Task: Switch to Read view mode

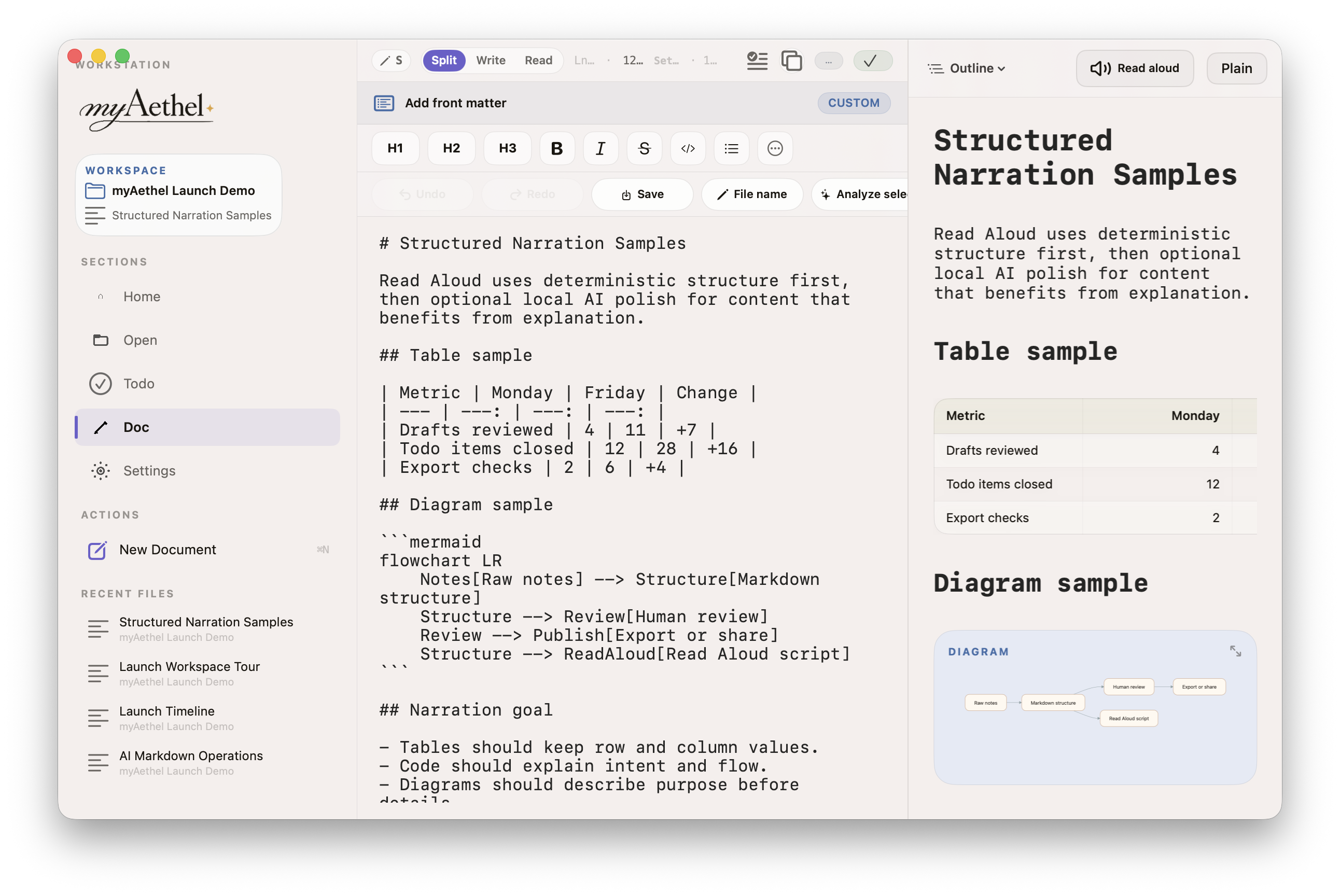Action: click(x=538, y=61)
